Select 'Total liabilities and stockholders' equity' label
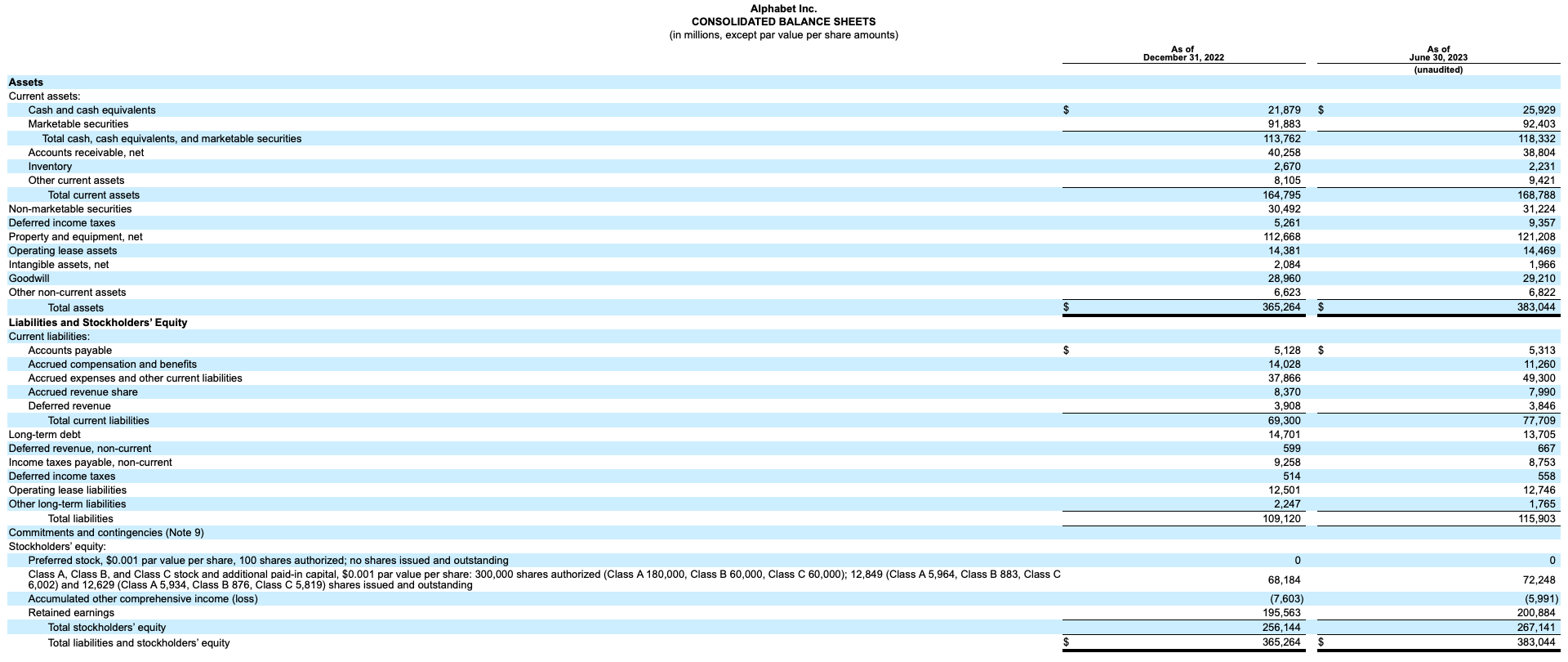The width and height of the screenshot is (1568, 662). (139, 643)
